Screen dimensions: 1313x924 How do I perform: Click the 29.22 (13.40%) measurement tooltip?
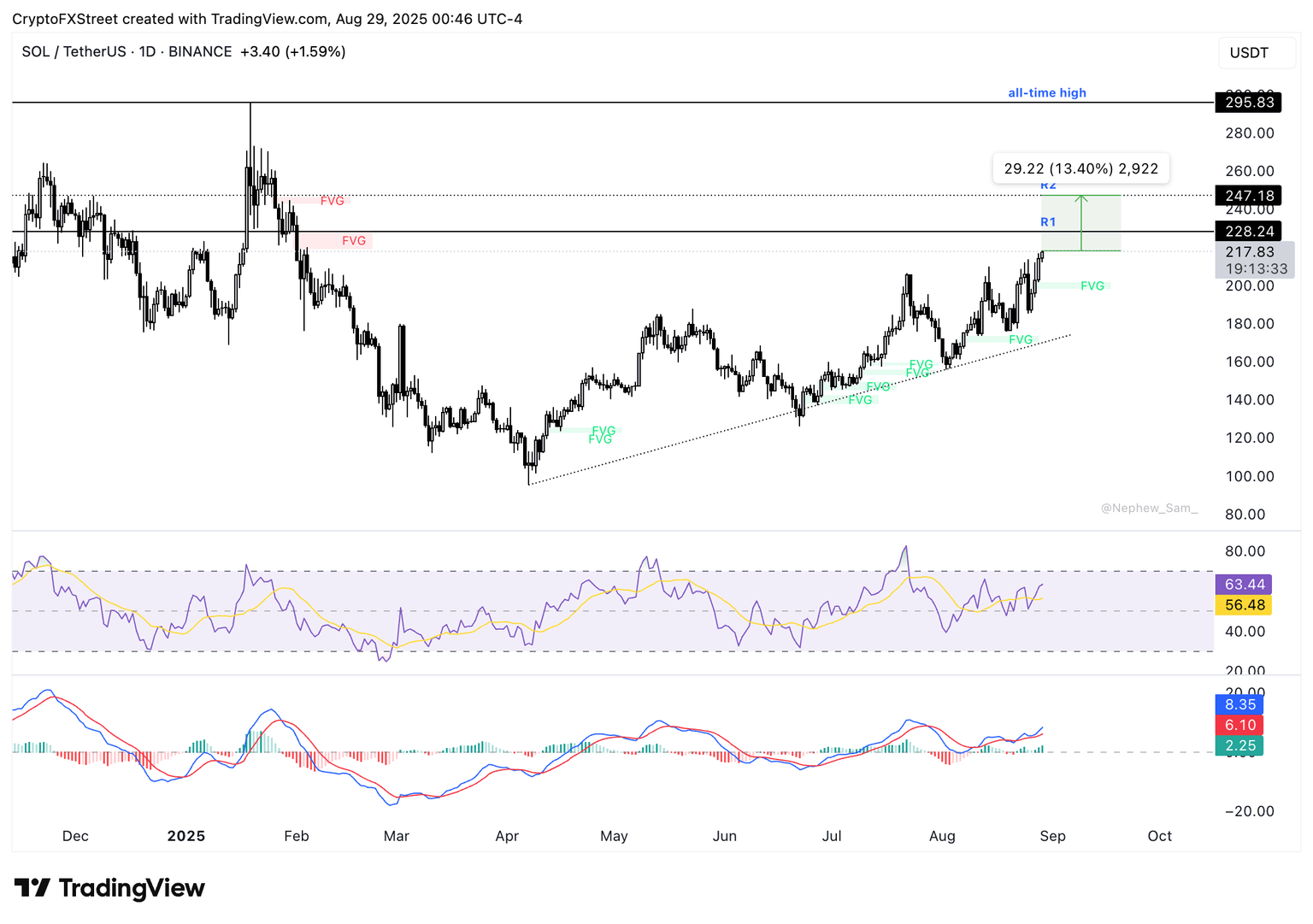(x=1080, y=168)
